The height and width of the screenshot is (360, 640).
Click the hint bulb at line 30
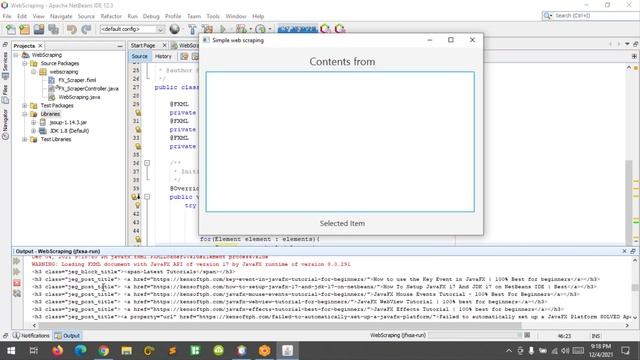point(138,113)
